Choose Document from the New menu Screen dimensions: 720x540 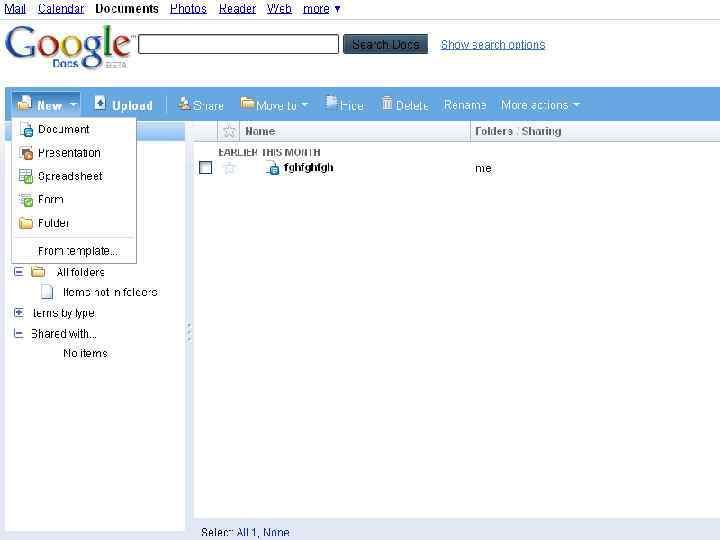(74, 129)
